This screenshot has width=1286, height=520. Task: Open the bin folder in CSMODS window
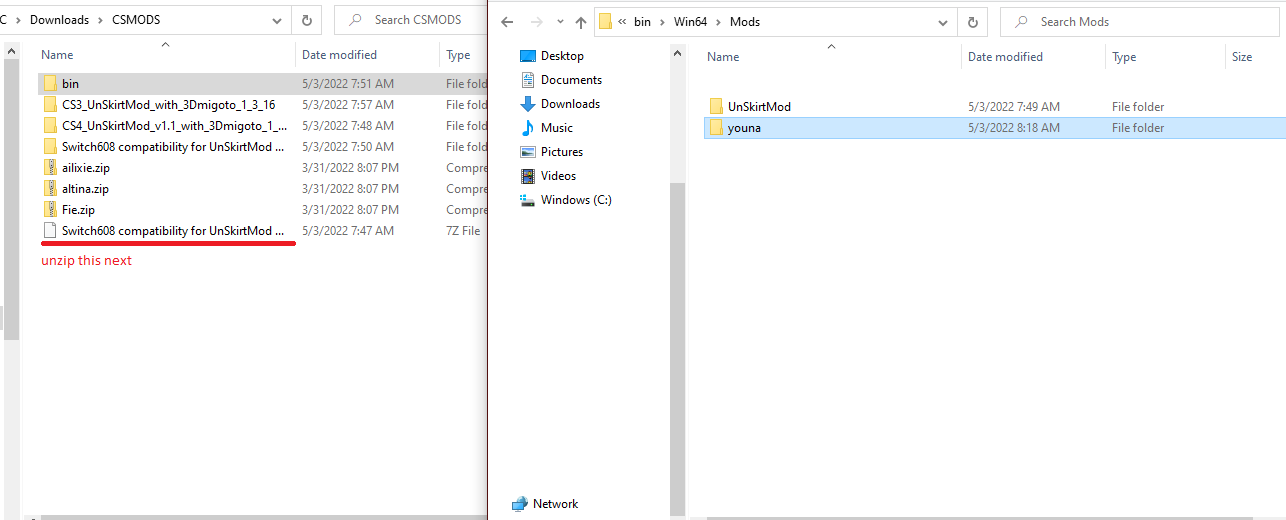pyautogui.click(x=70, y=83)
